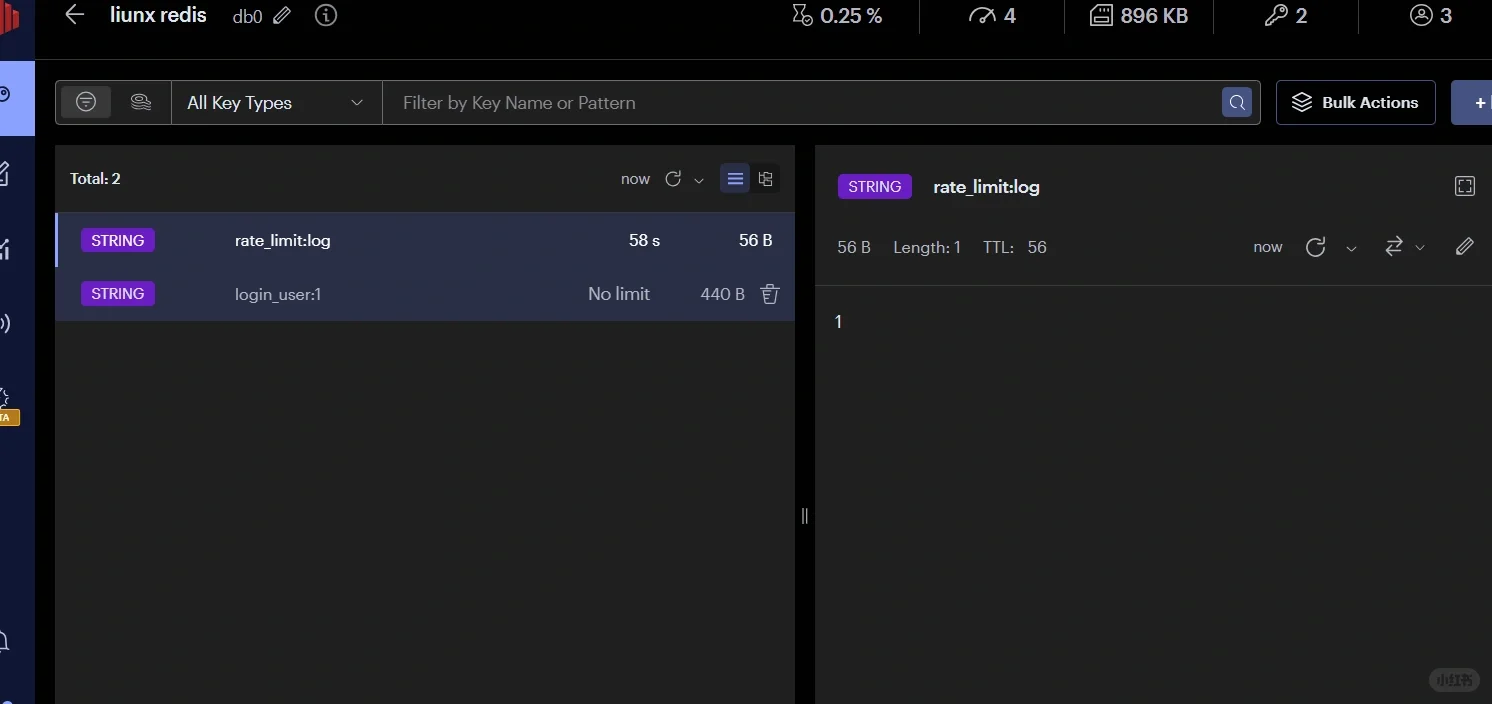Screen dimensions: 1492x704
Task: Refresh the key value in details panel
Action: coord(1316,247)
